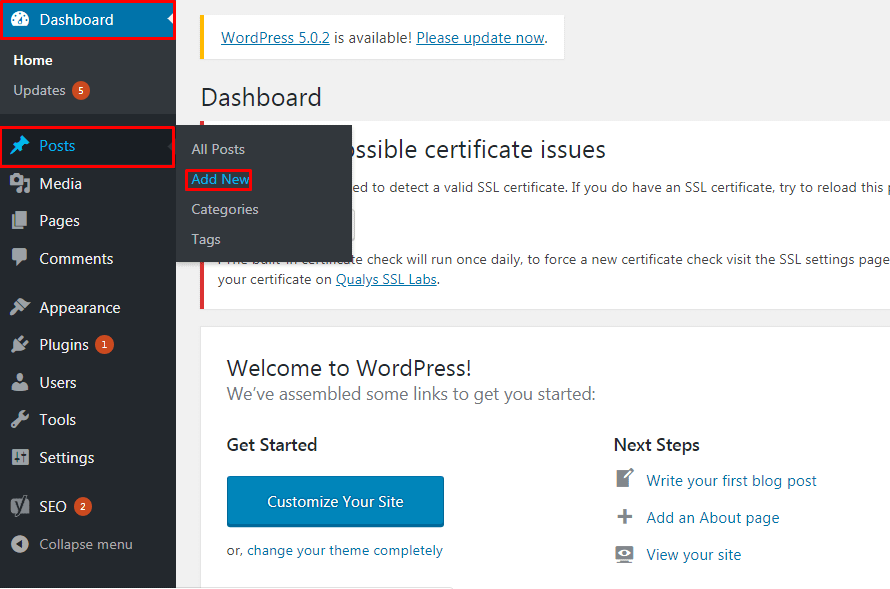The width and height of the screenshot is (890, 589).
Task: Click Add an About page link
Action: (713, 518)
